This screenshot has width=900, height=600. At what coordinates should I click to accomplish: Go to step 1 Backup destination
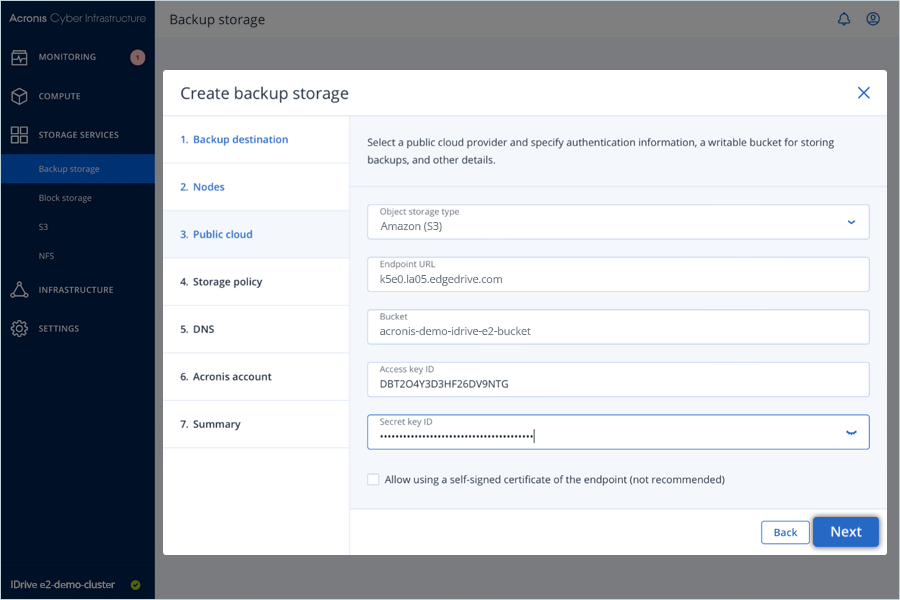tap(240, 140)
